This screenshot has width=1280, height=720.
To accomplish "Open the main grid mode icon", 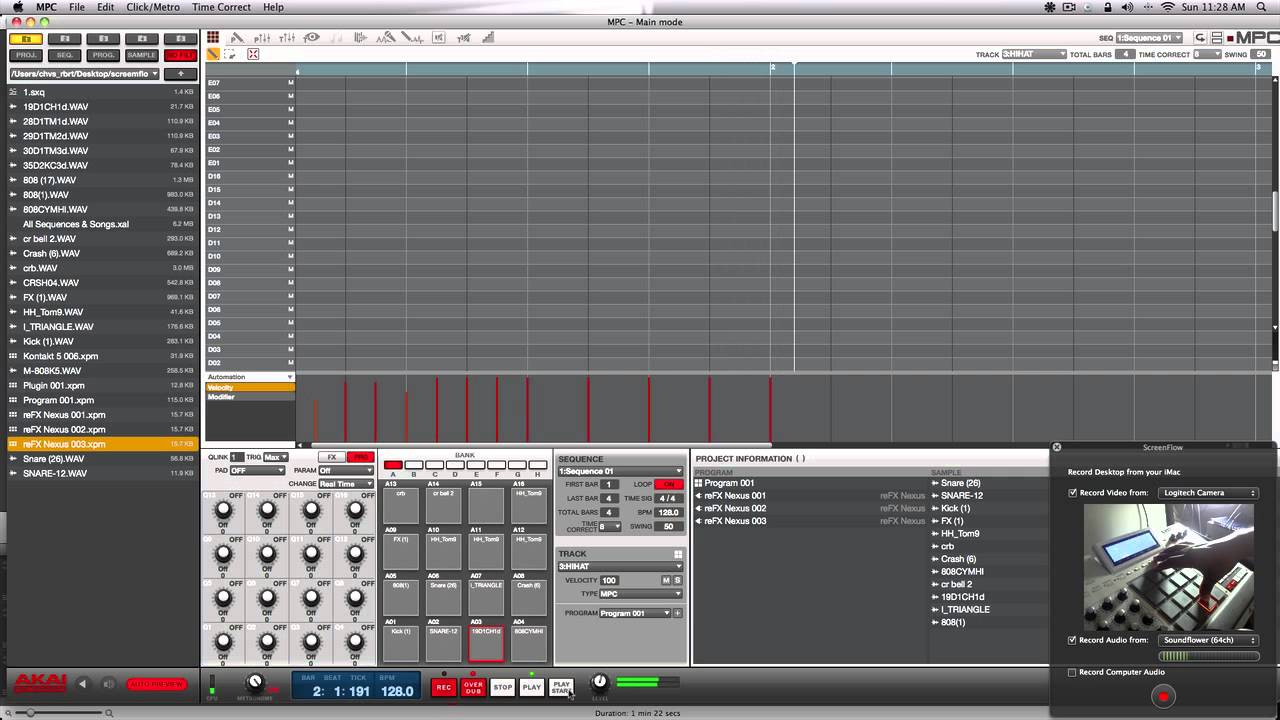I will [213, 38].
